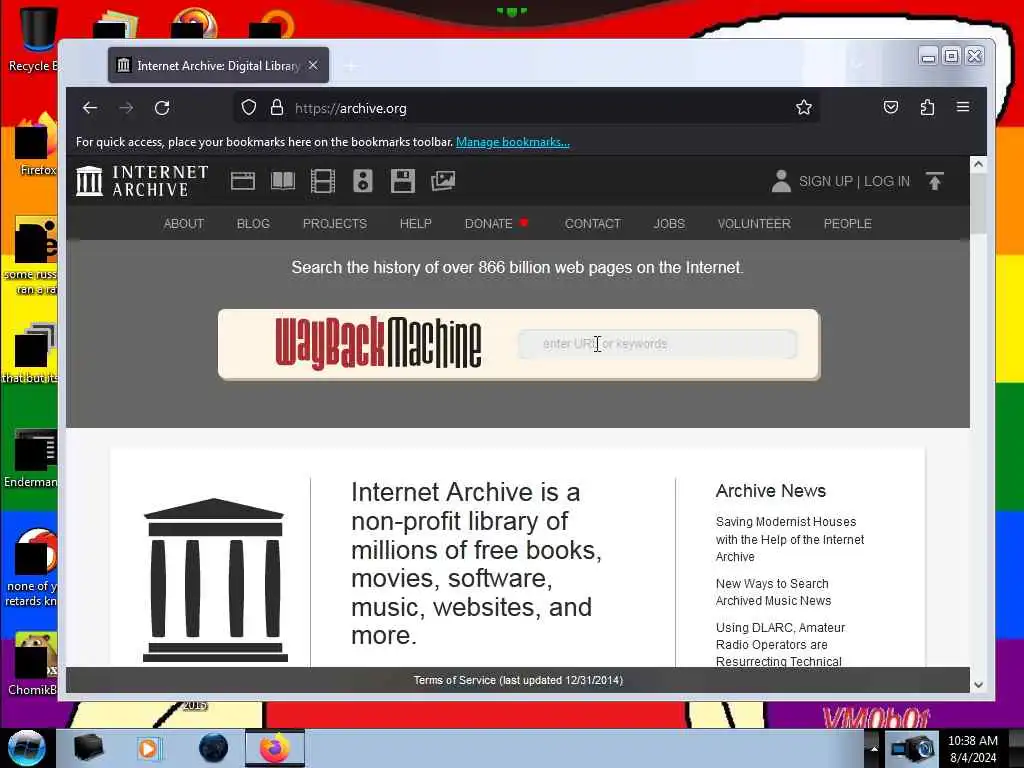This screenshot has width=1024, height=768.
Task: Open the Video film strip icon
Action: point(323,181)
